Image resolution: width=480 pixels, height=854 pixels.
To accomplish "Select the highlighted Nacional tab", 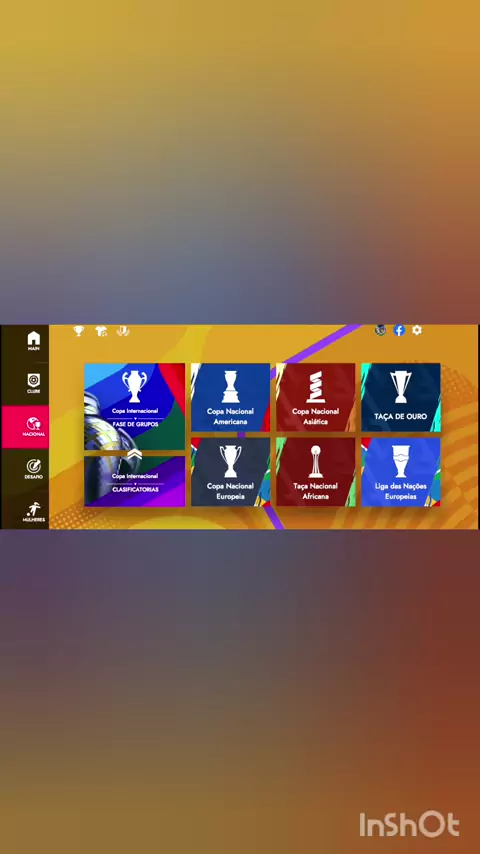I will 25,426.
